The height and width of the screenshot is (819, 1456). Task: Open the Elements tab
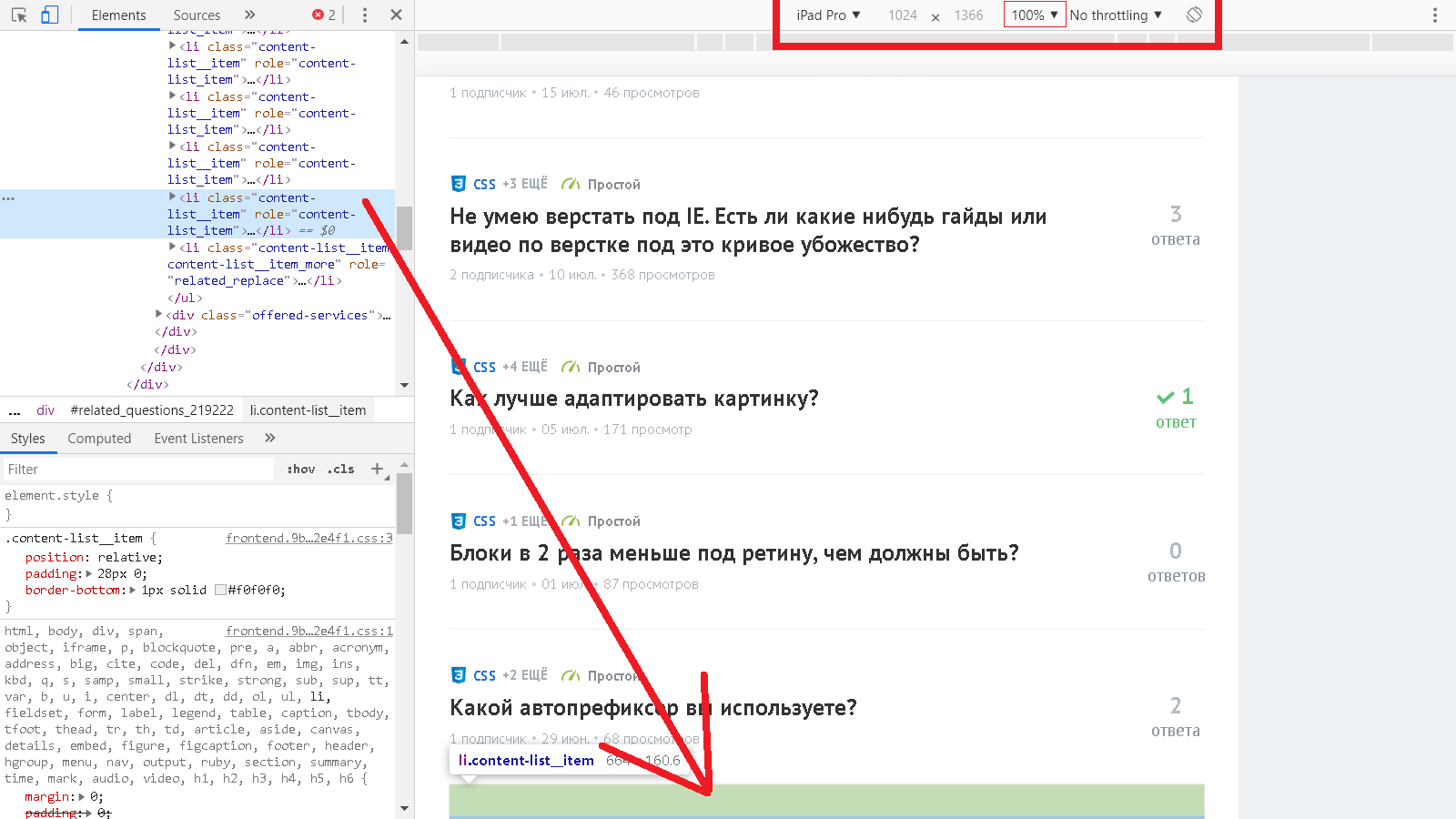coord(118,15)
